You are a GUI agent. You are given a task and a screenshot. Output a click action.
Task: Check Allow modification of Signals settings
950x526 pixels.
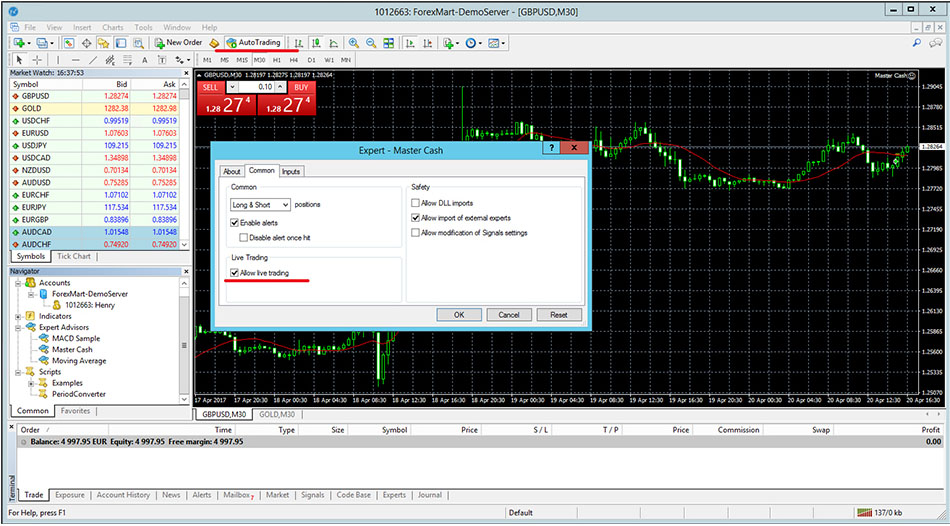coord(416,233)
